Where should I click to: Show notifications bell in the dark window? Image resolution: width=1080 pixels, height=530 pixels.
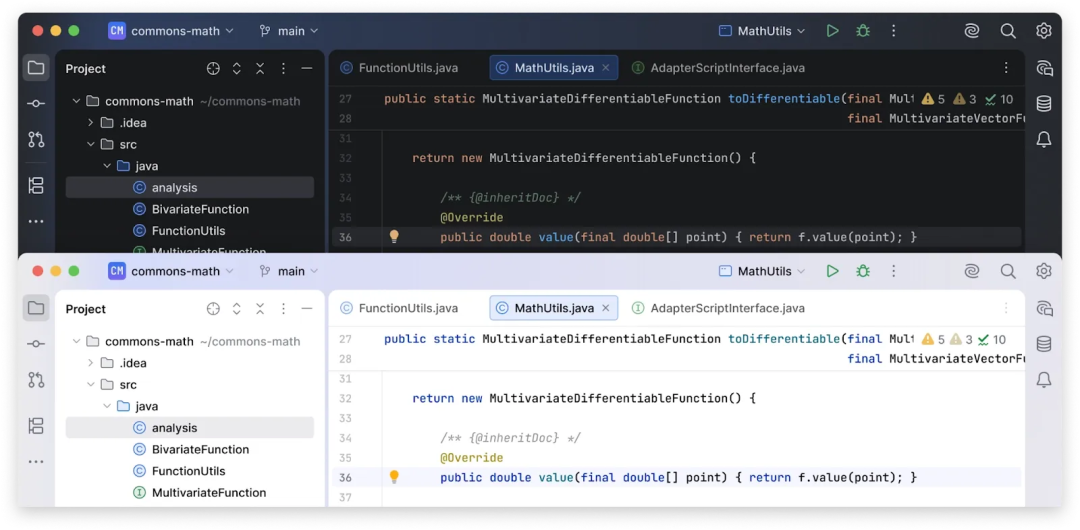(1044, 140)
